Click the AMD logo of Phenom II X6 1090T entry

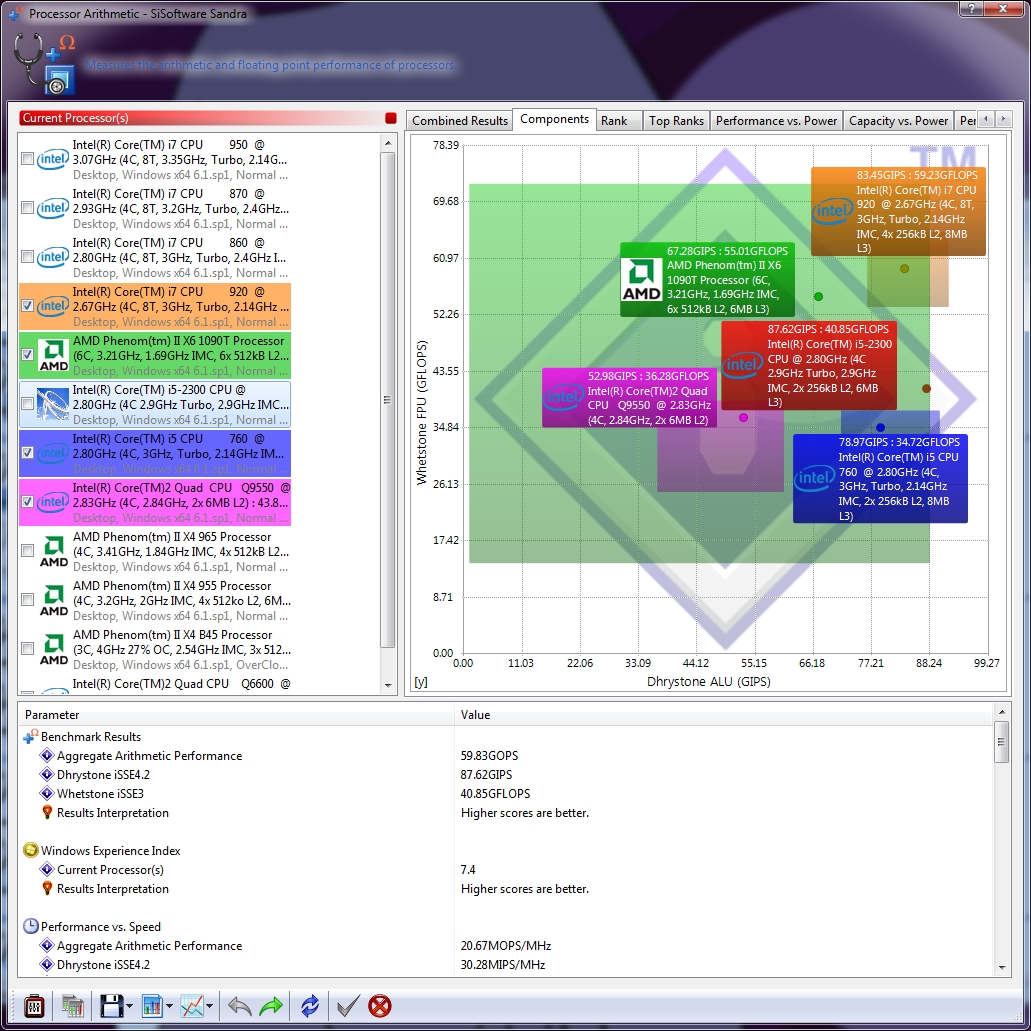click(x=53, y=355)
